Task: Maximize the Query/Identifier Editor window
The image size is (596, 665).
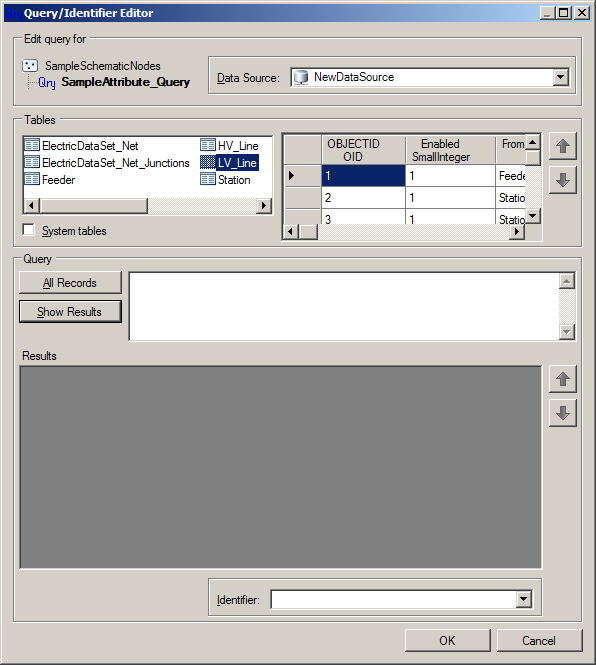Action: coord(563,13)
